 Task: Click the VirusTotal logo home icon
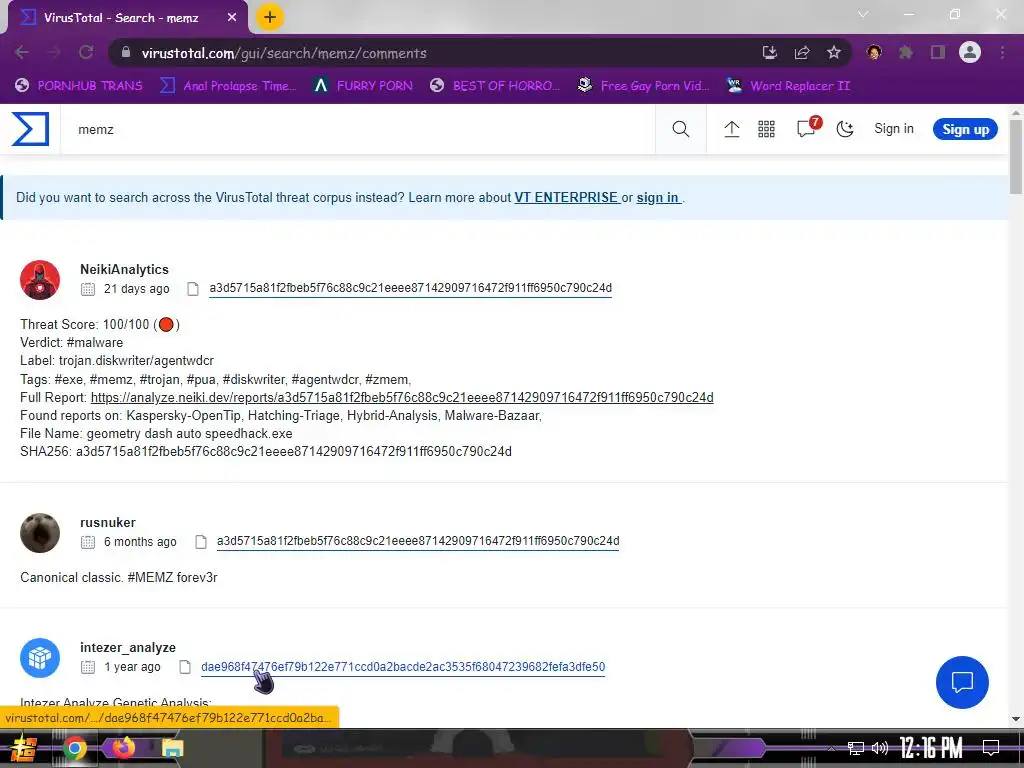point(30,129)
